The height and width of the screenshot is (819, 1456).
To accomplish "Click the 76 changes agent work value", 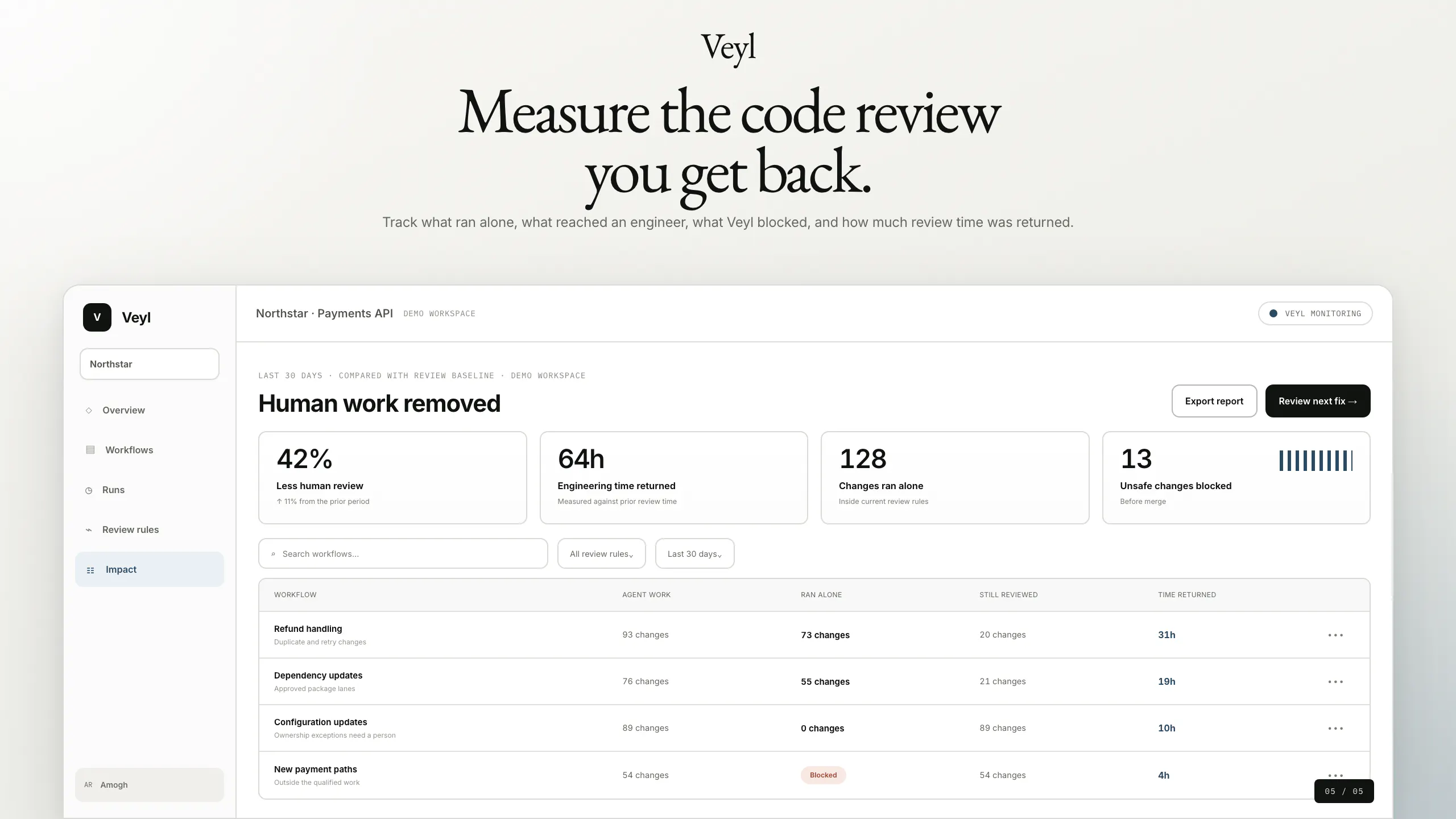I will click(646, 681).
